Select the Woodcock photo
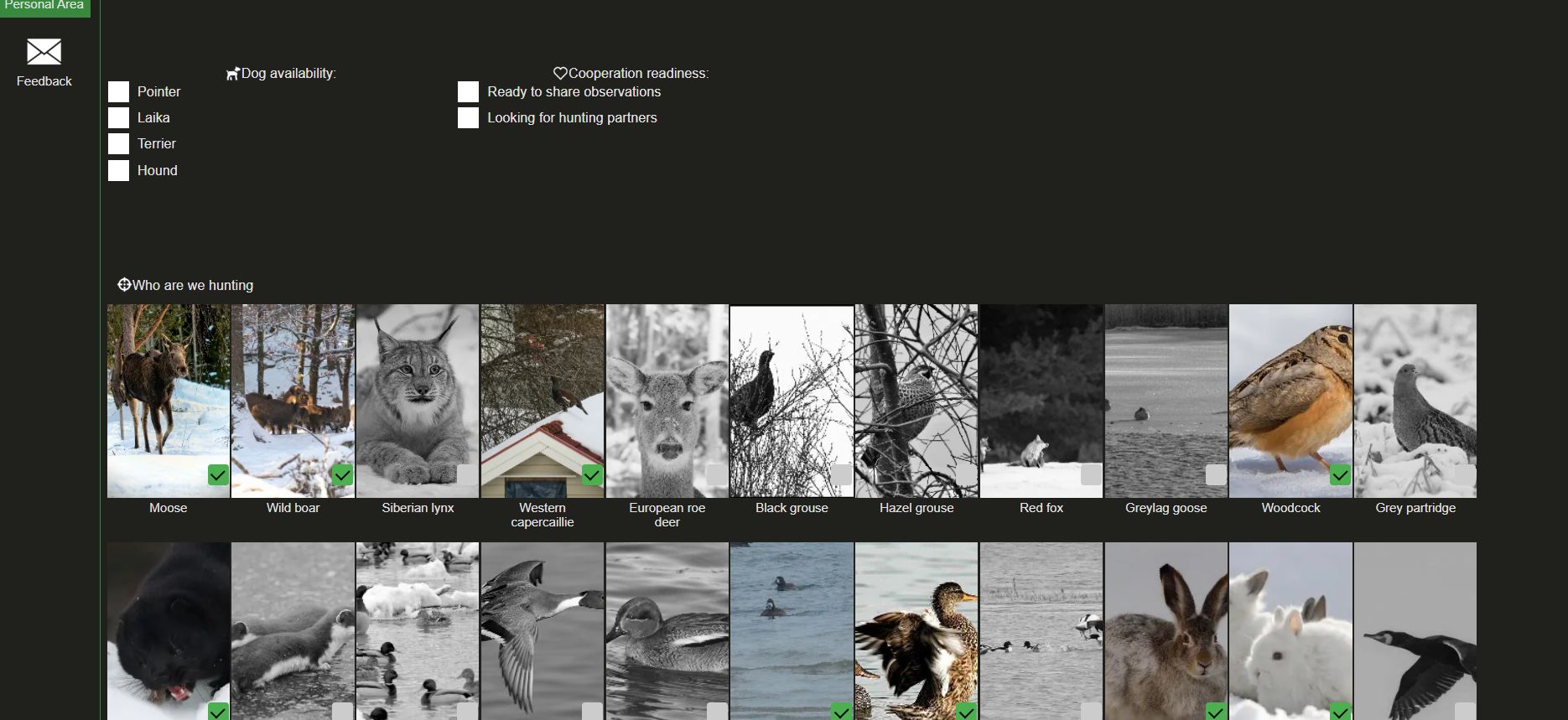Image resolution: width=1568 pixels, height=720 pixels. pyautogui.click(x=1291, y=401)
